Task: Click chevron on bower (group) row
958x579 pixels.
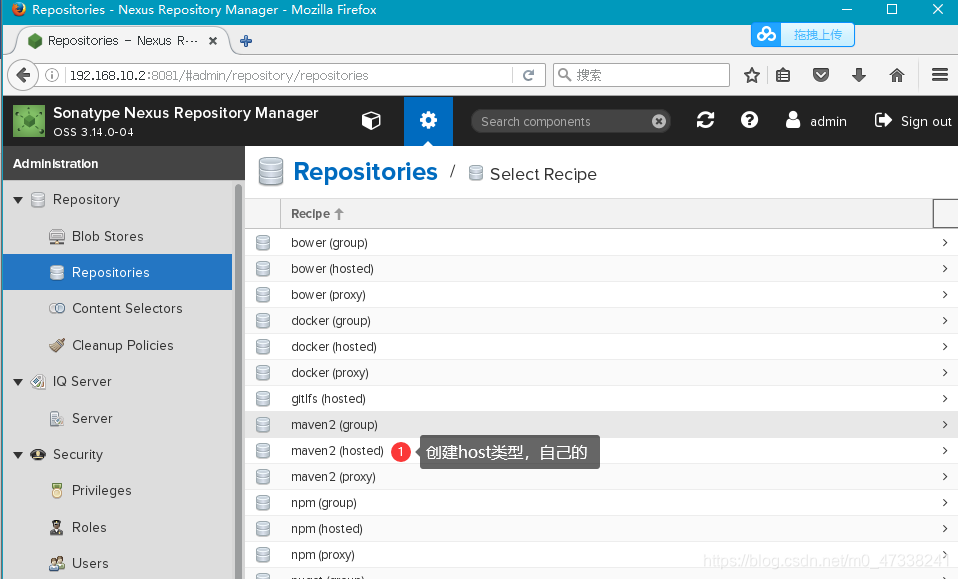Action: pyautogui.click(x=945, y=242)
